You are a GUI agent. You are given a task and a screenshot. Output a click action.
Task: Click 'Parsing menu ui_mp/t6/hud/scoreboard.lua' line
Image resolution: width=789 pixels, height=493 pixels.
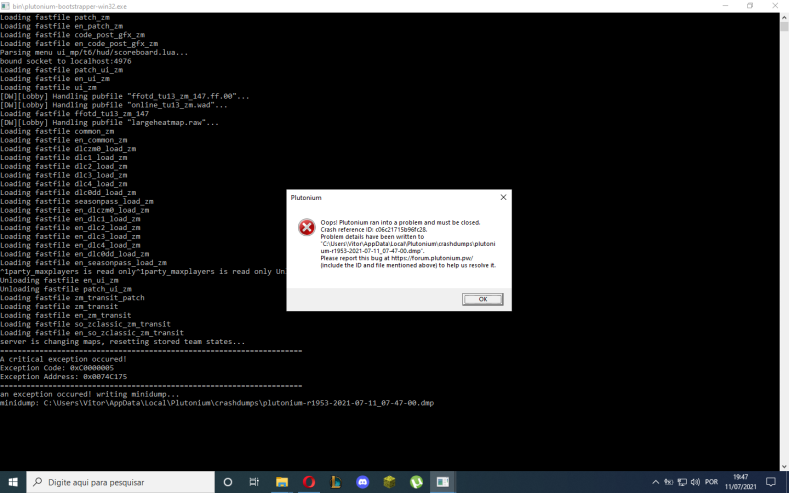[x=94, y=52]
